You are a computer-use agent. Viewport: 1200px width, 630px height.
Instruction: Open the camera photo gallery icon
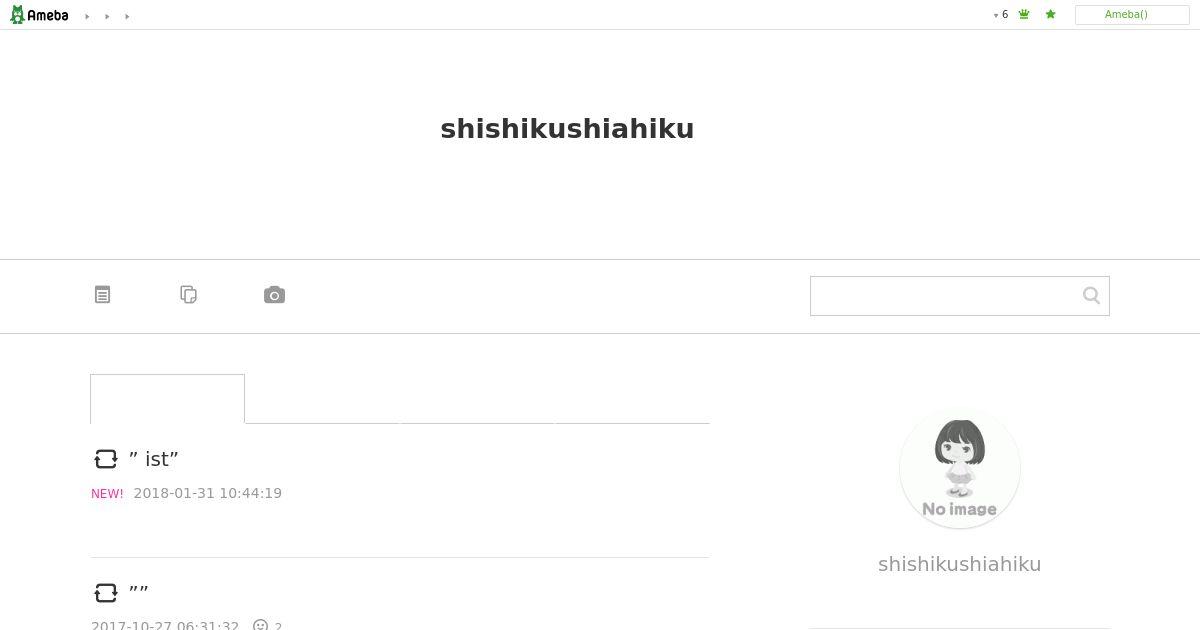point(274,294)
